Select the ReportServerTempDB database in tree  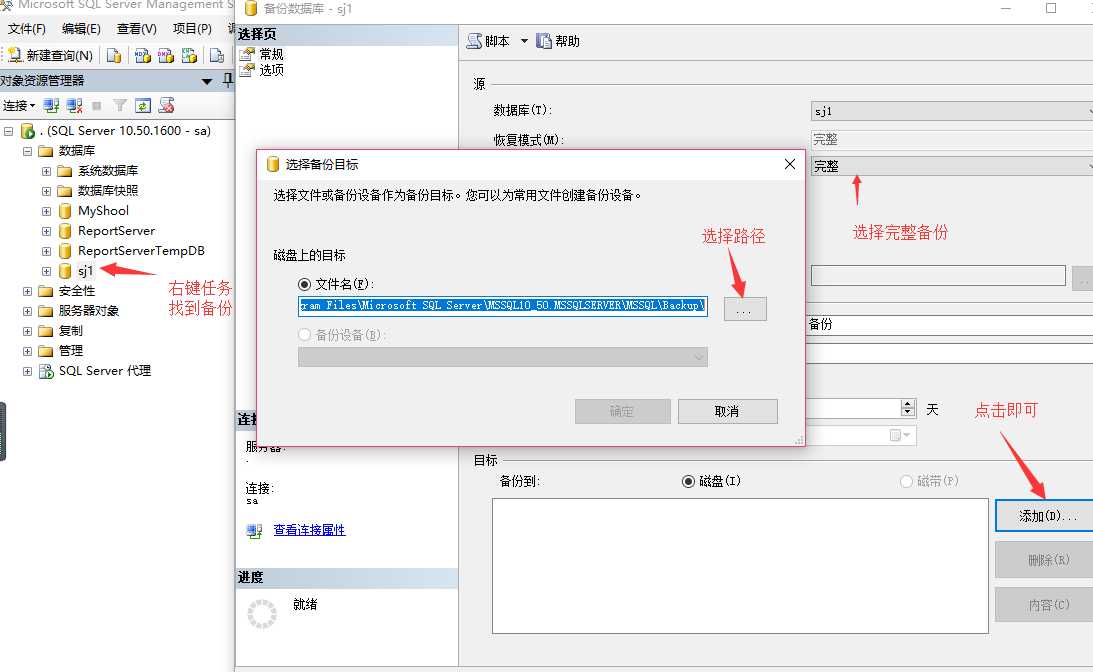(x=141, y=251)
